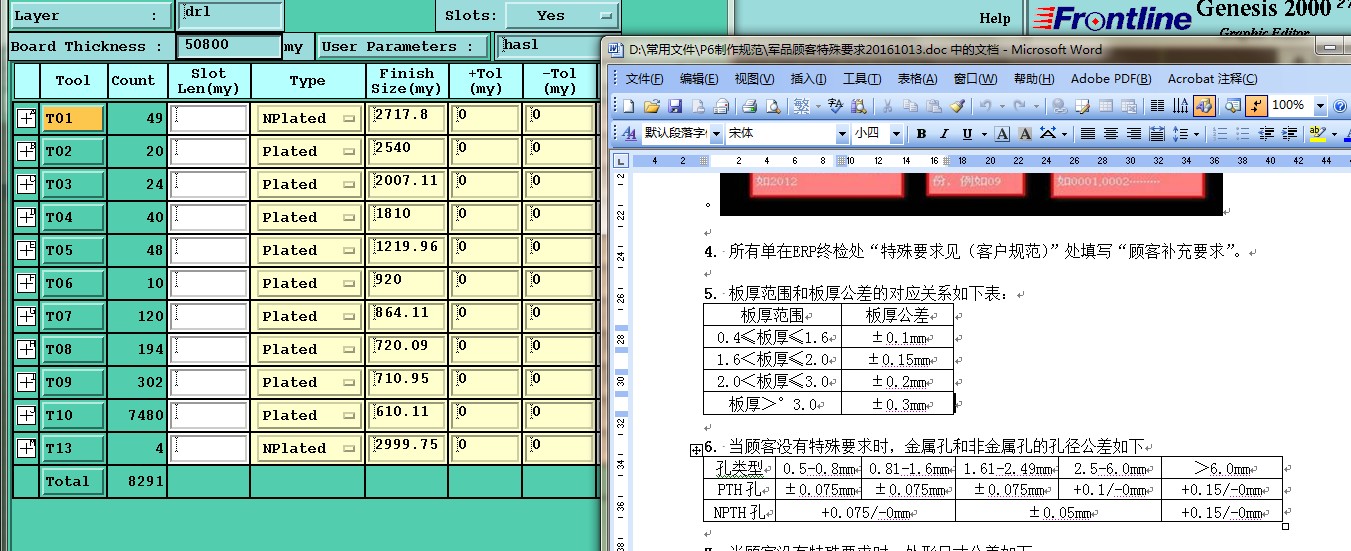Print the Word document
This screenshot has width=1351, height=551.
coord(750,105)
